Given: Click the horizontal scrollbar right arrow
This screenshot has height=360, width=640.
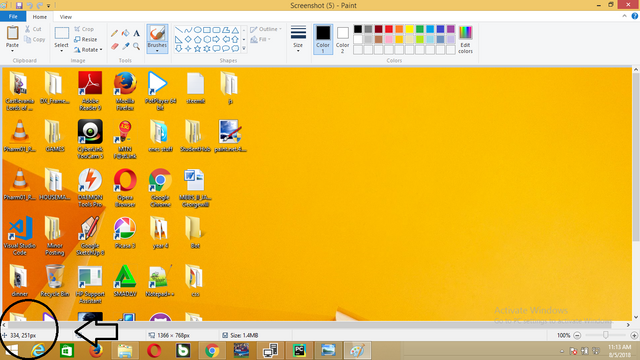Looking at the screenshot, I should (x=628, y=325).
